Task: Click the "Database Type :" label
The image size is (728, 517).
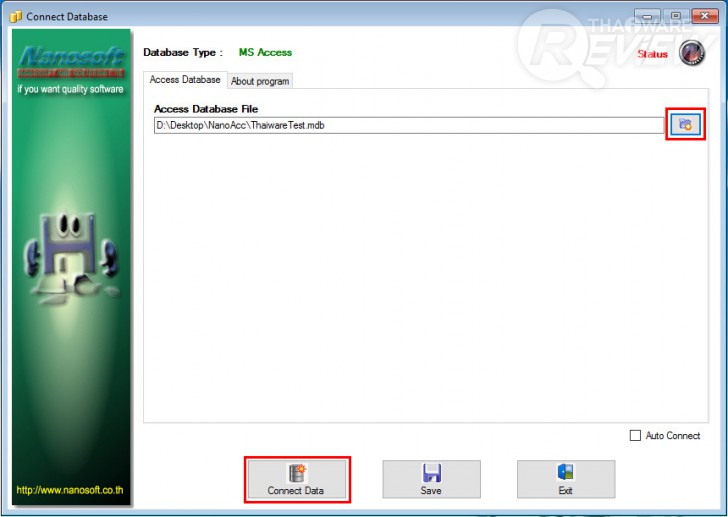Action: (183, 52)
